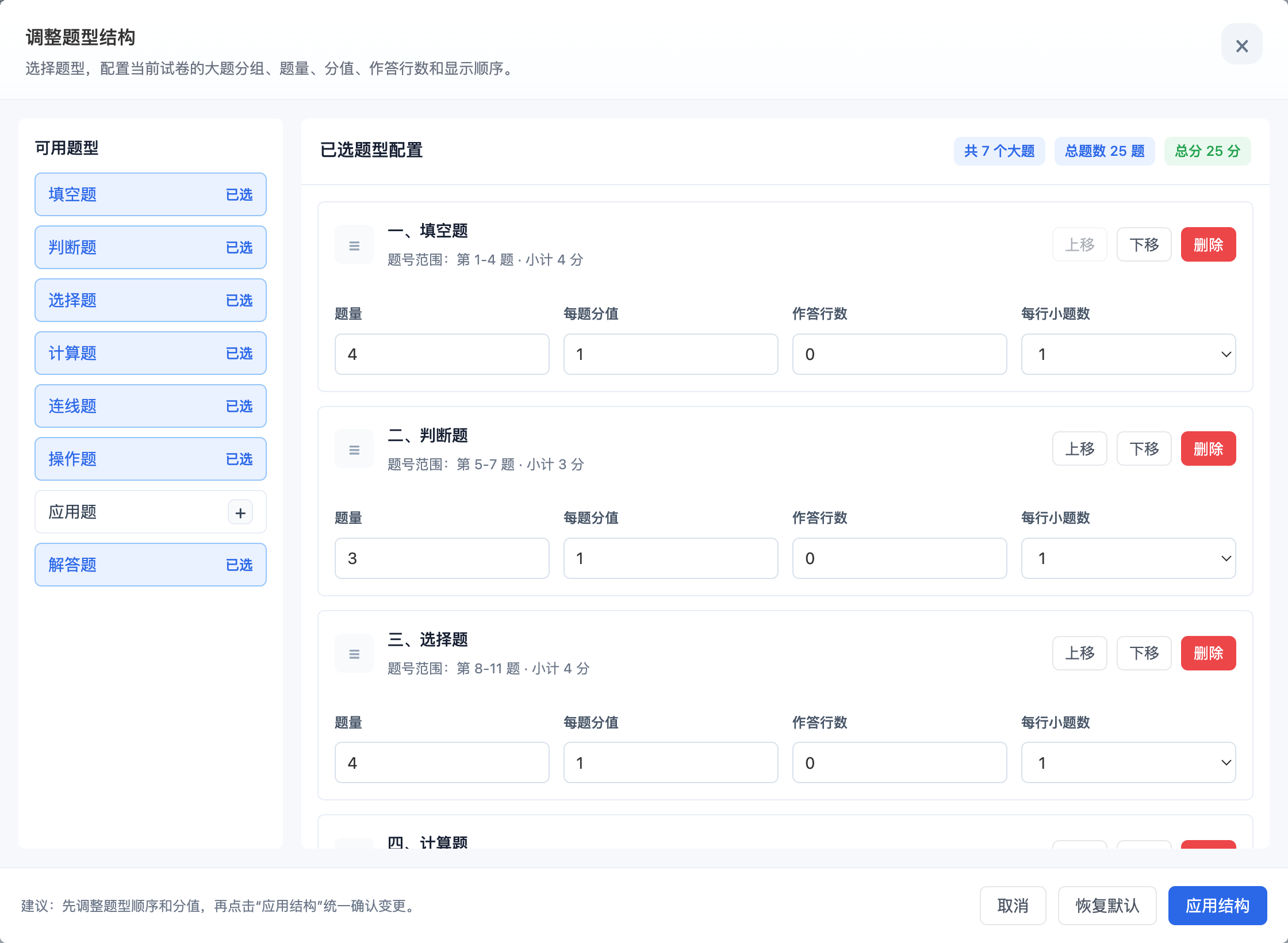Click 应用结构 to apply changes

click(1217, 906)
